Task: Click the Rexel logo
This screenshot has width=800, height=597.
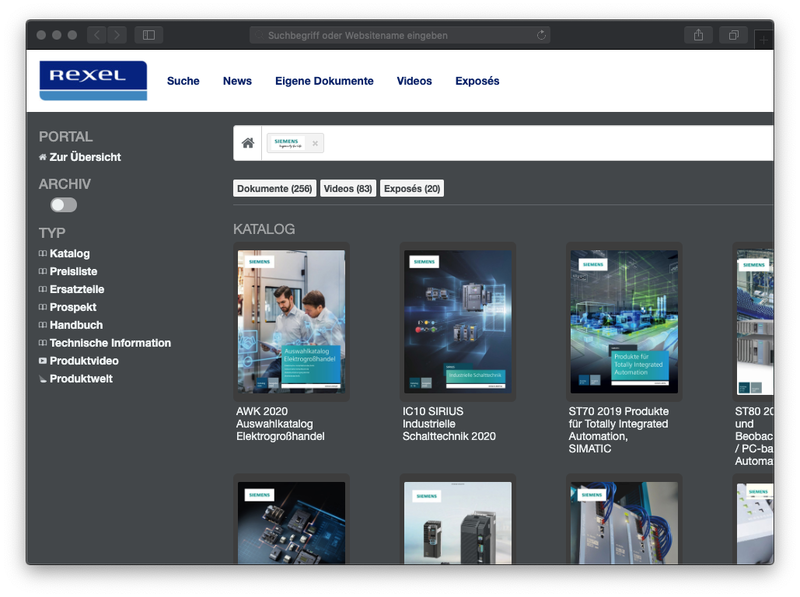Action: click(91, 79)
